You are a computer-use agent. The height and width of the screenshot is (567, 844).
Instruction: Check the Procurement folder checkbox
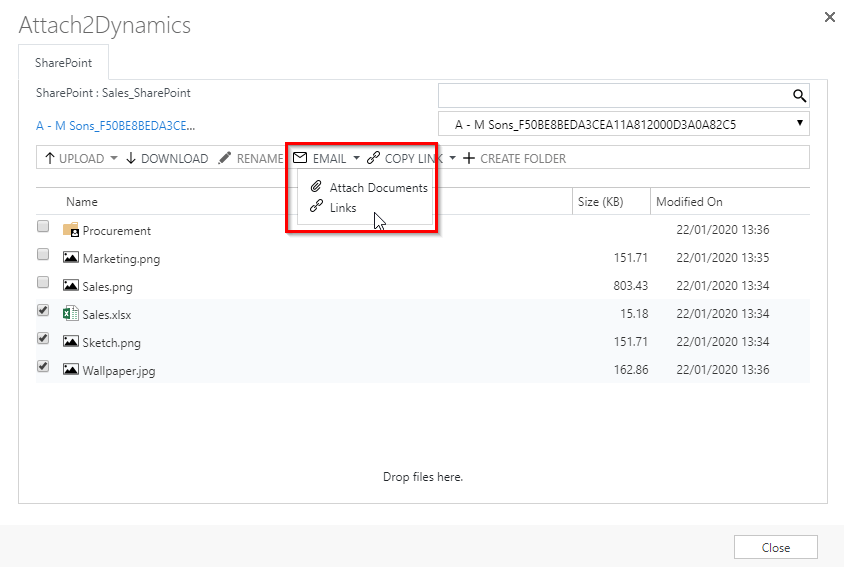[43, 226]
